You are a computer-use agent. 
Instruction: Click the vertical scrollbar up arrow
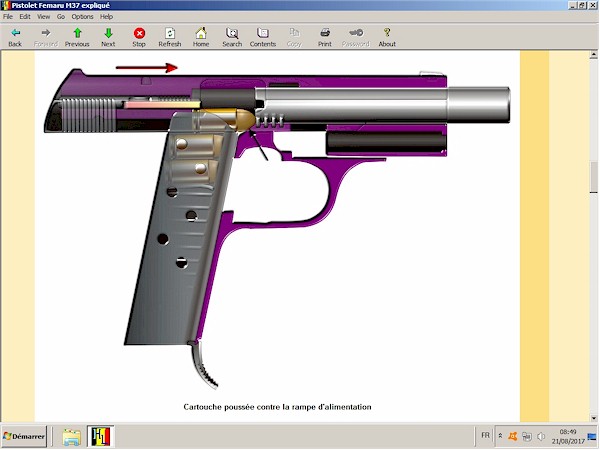593,55
